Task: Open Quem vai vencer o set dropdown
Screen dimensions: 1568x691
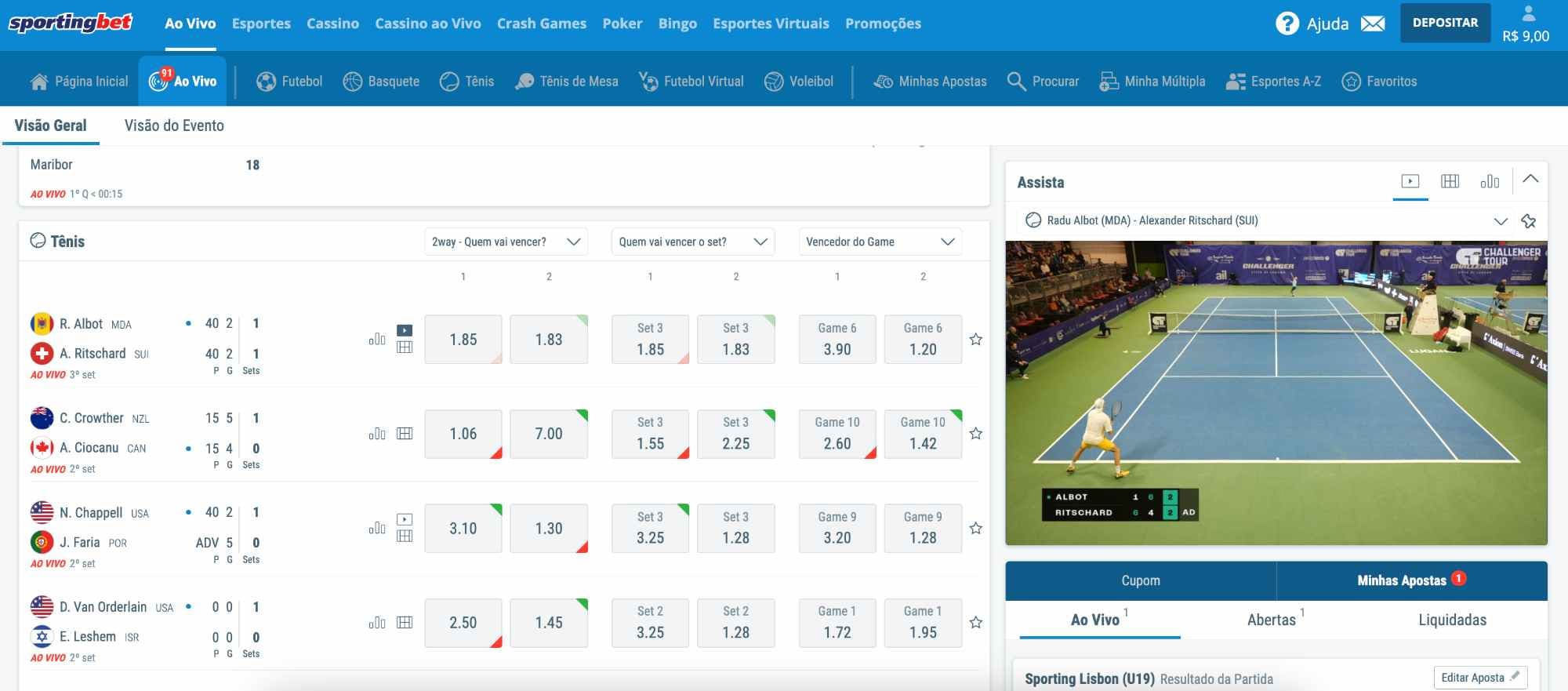Action: [x=693, y=242]
